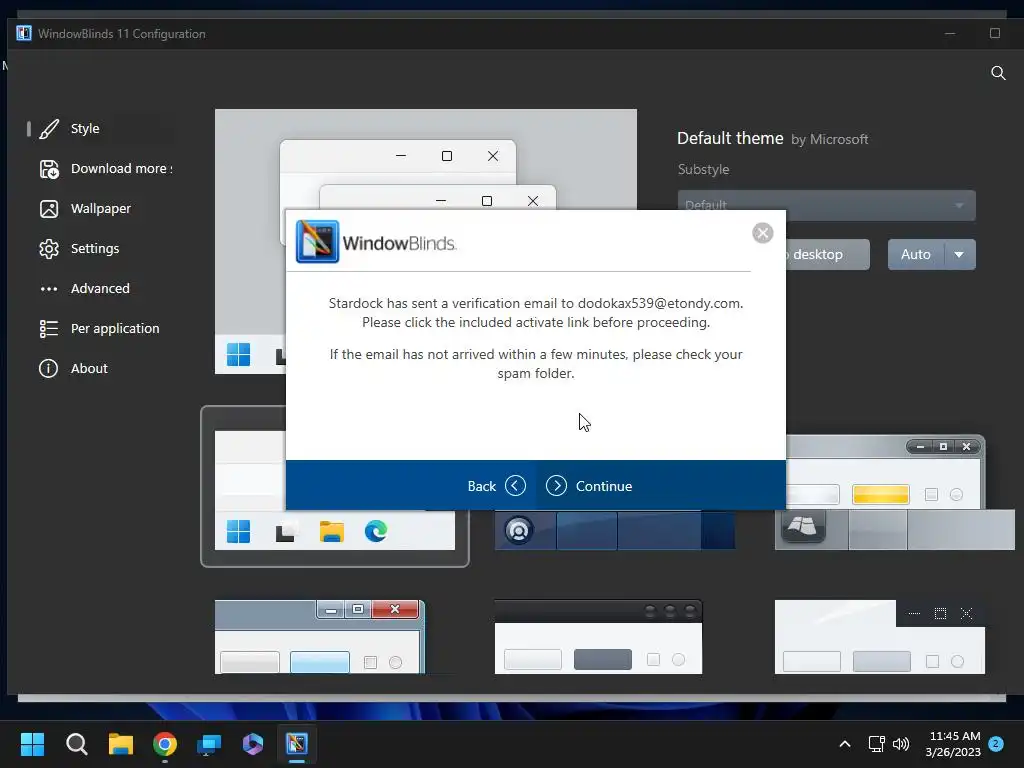Image resolution: width=1024 pixels, height=768 pixels.
Task: Click the Wallpaper picture icon
Action: tap(49, 209)
